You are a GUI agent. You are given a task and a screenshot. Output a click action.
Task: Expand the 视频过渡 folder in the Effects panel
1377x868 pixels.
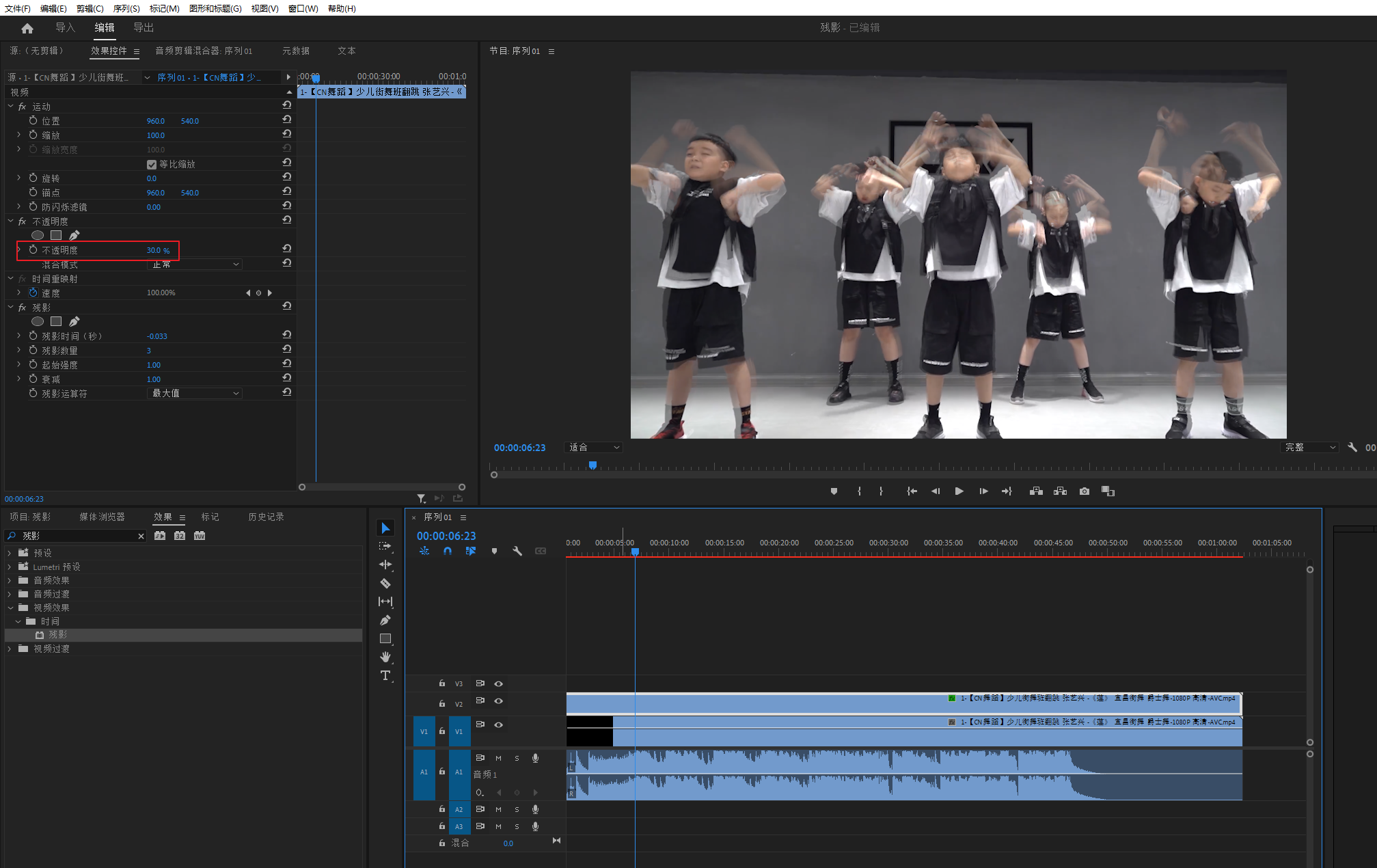[10, 649]
